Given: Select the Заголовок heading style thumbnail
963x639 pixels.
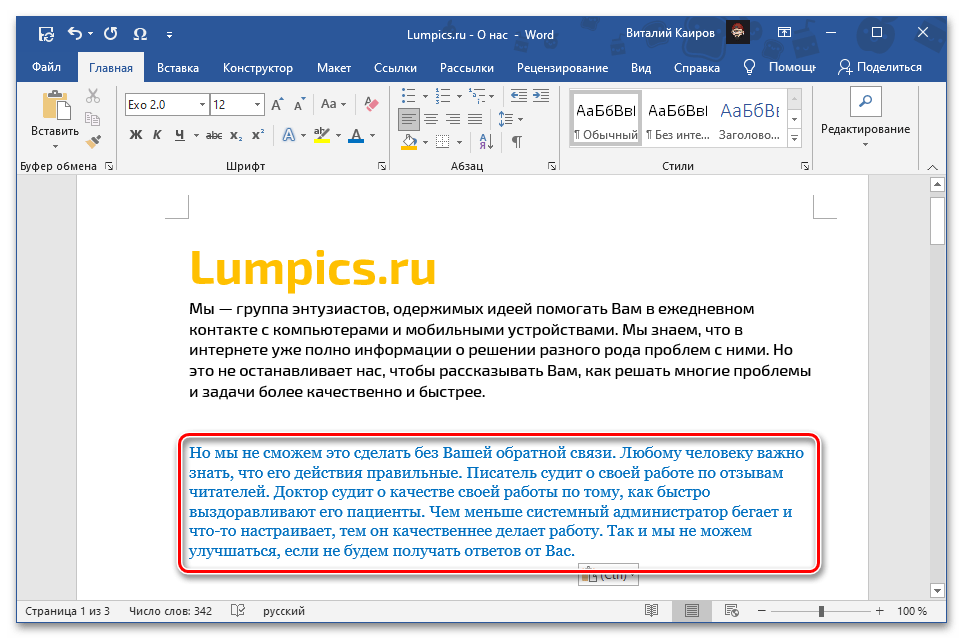Looking at the screenshot, I should 750,118.
